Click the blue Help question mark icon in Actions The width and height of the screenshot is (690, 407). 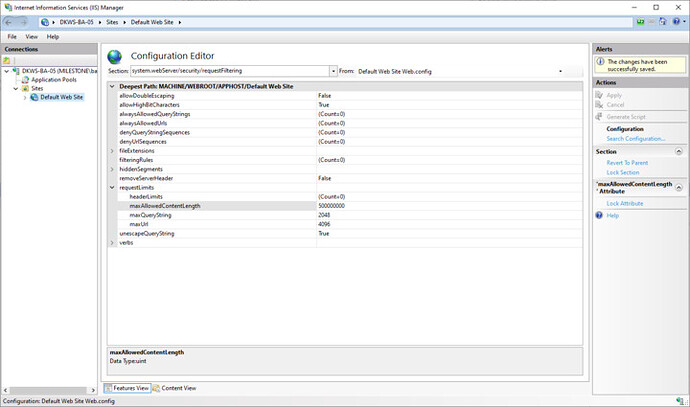click(x=599, y=215)
